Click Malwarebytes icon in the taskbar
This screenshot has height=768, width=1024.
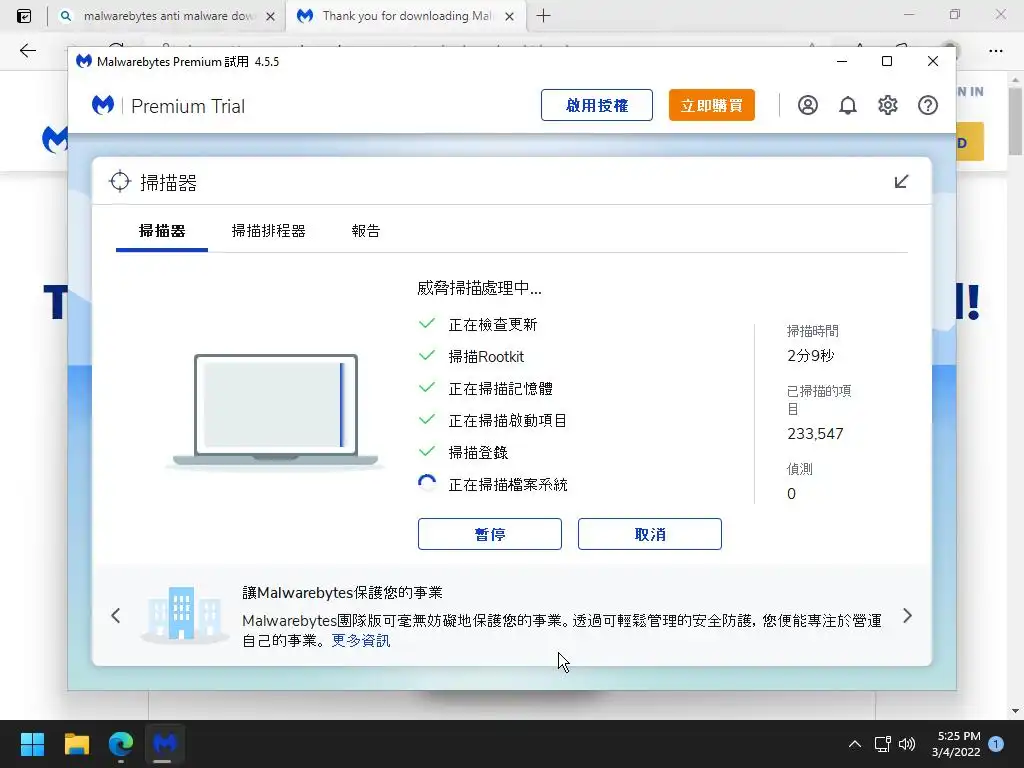[165, 744]
